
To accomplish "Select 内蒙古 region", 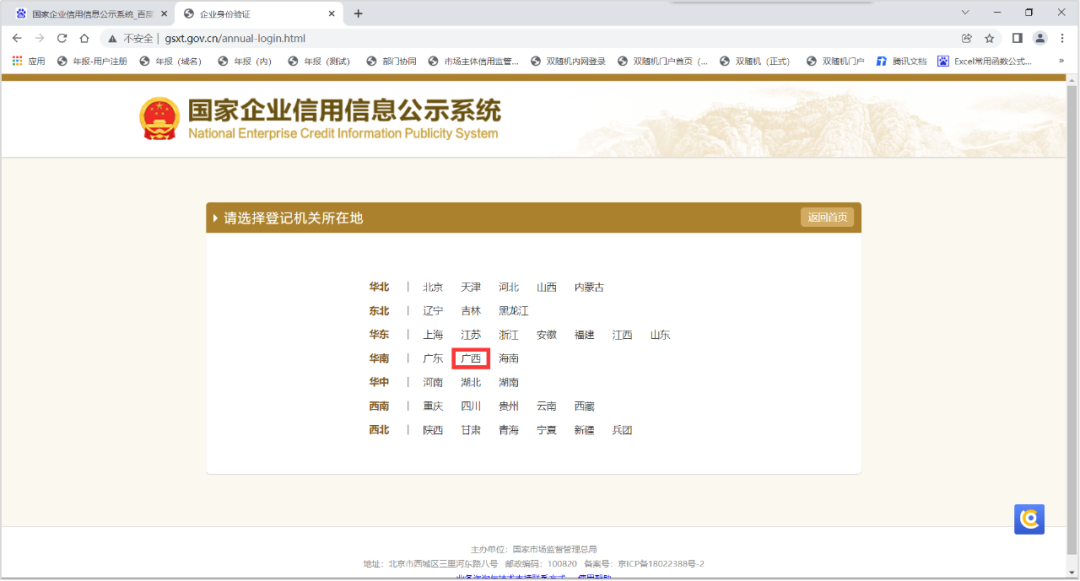I will (589, 287).
